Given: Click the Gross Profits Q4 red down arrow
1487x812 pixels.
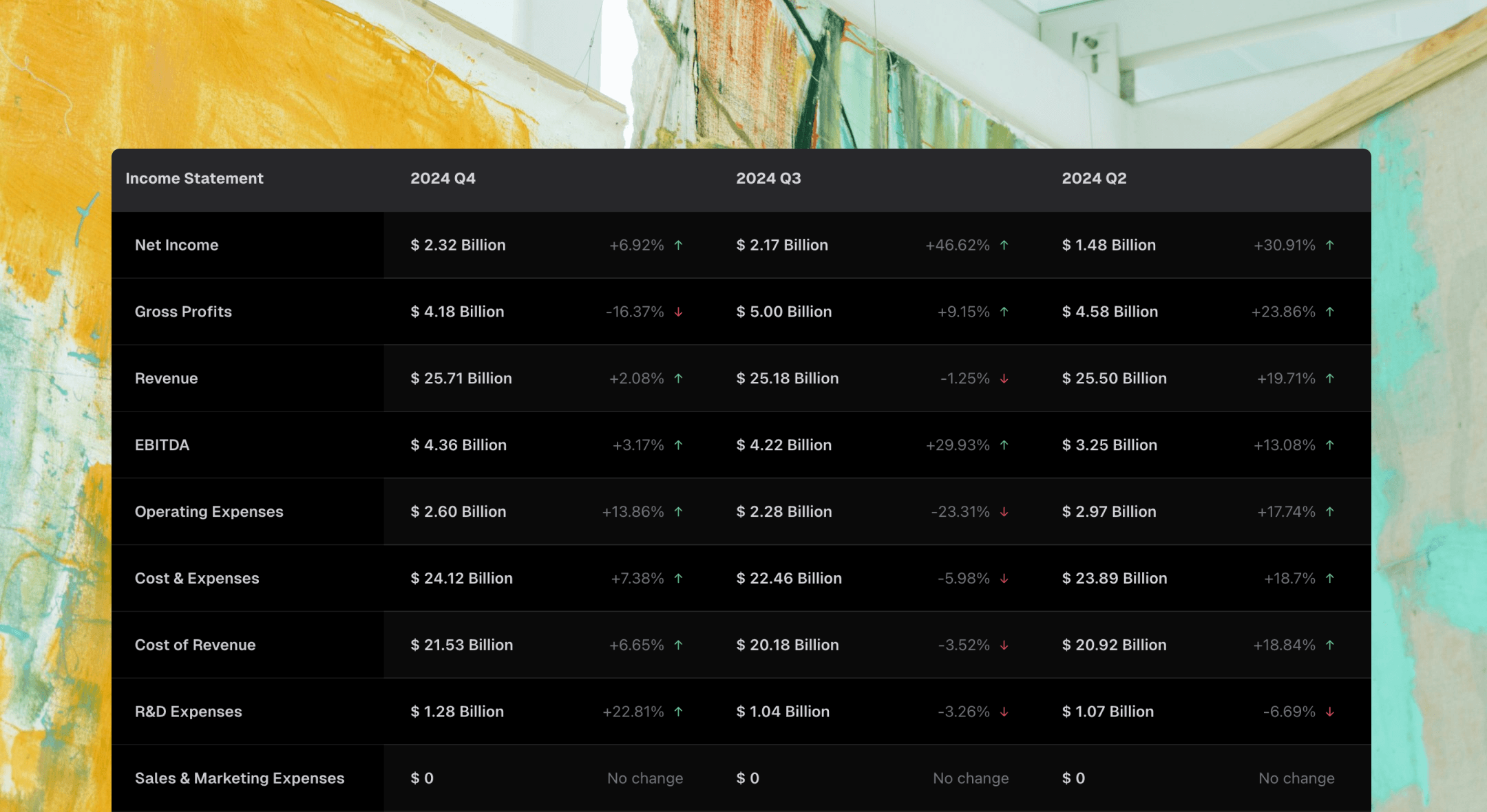Looking at the screenshot, I should pyautogui.click(x=678, y=312).
